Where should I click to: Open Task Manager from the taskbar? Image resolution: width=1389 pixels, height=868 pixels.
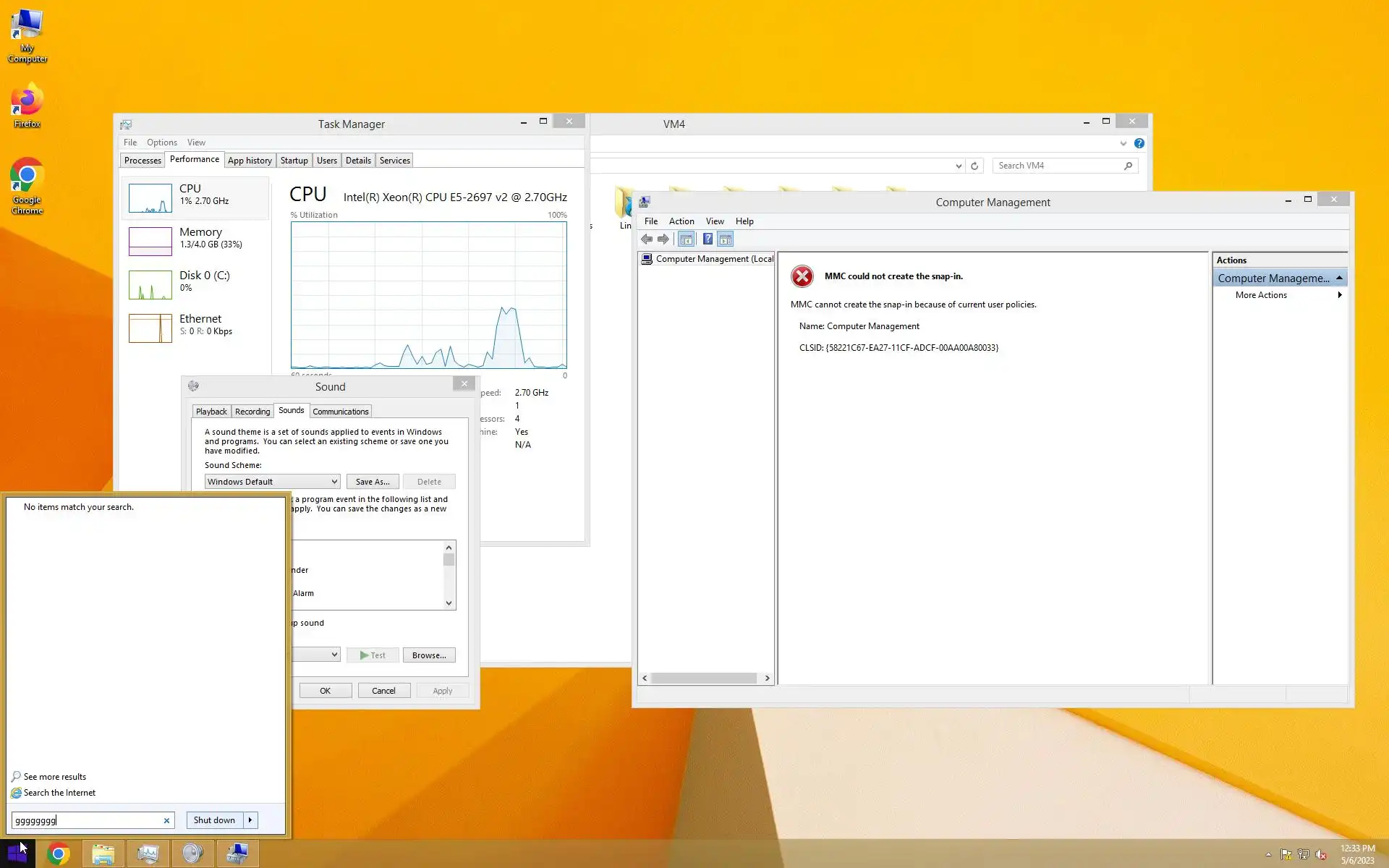(148, 854)
